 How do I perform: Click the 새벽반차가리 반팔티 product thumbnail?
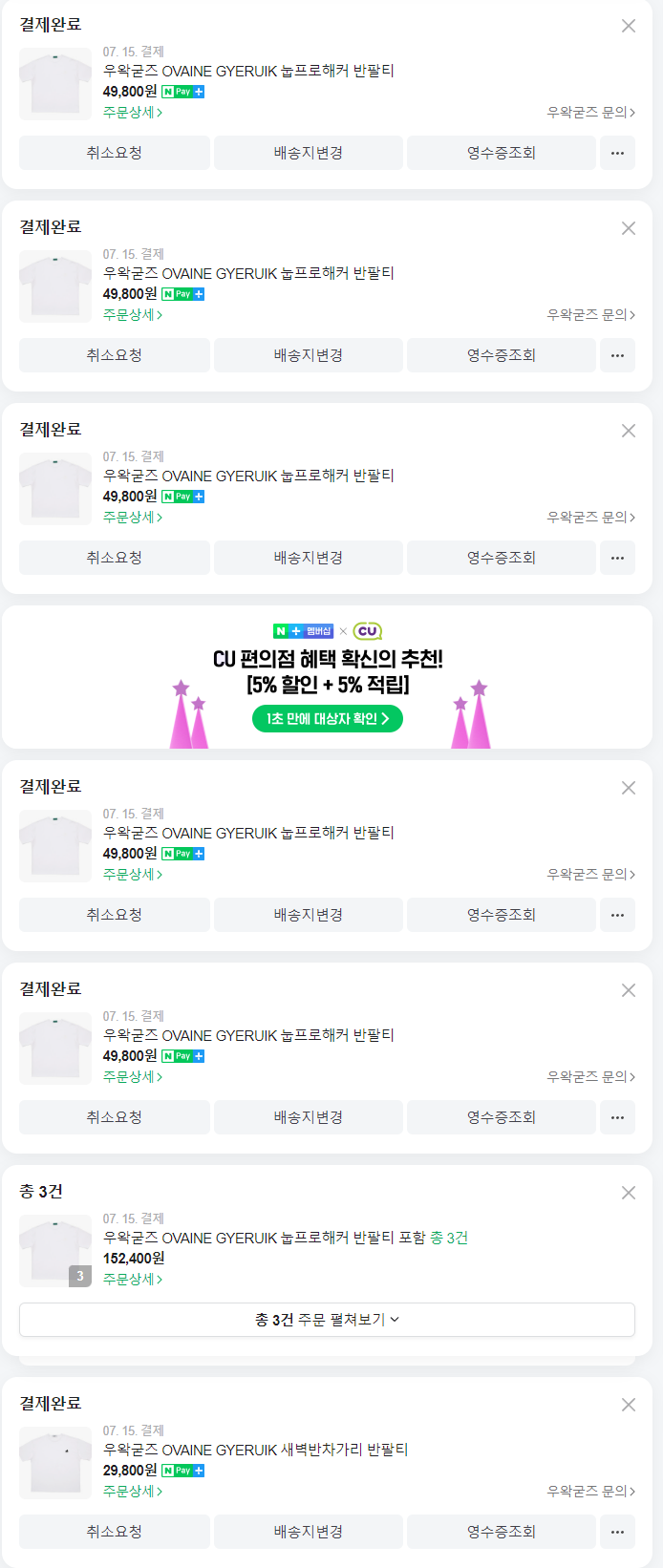[x=55, y=1463]
